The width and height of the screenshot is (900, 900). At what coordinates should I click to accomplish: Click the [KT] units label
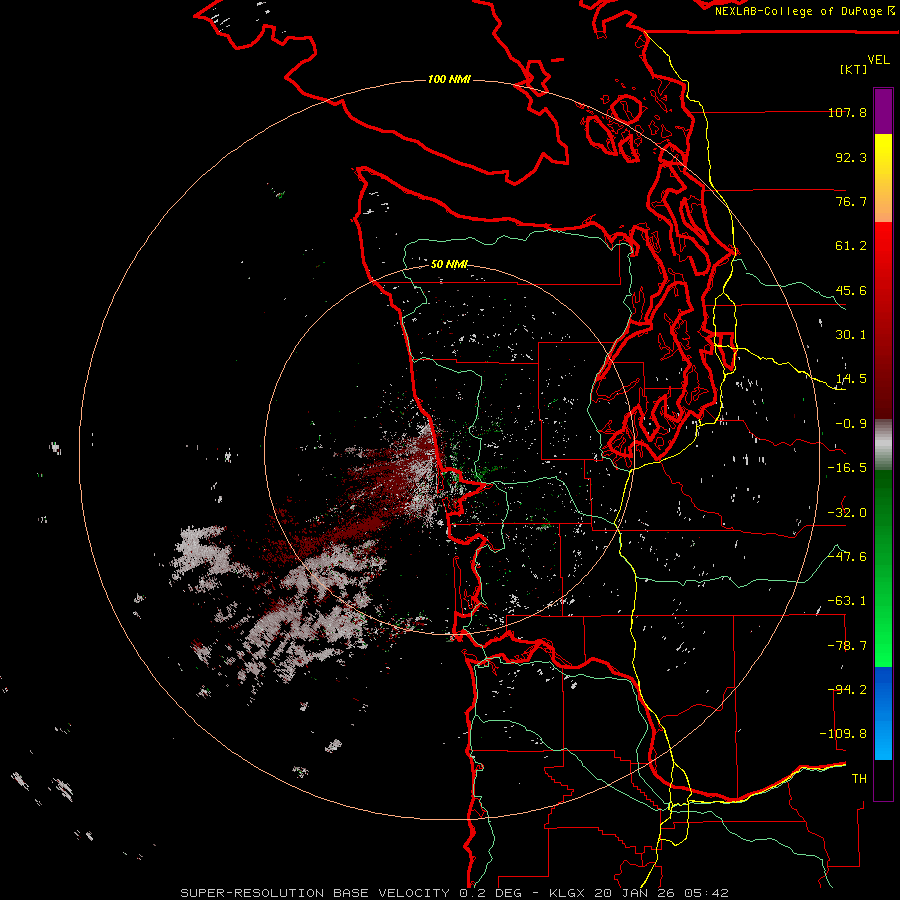(854, 69)
